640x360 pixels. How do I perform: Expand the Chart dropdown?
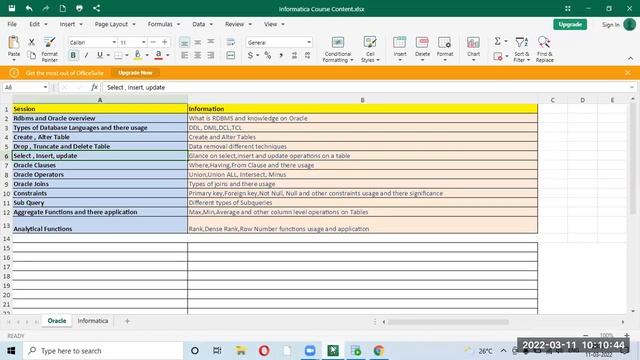pyautogui.click(x=473, y=60)
